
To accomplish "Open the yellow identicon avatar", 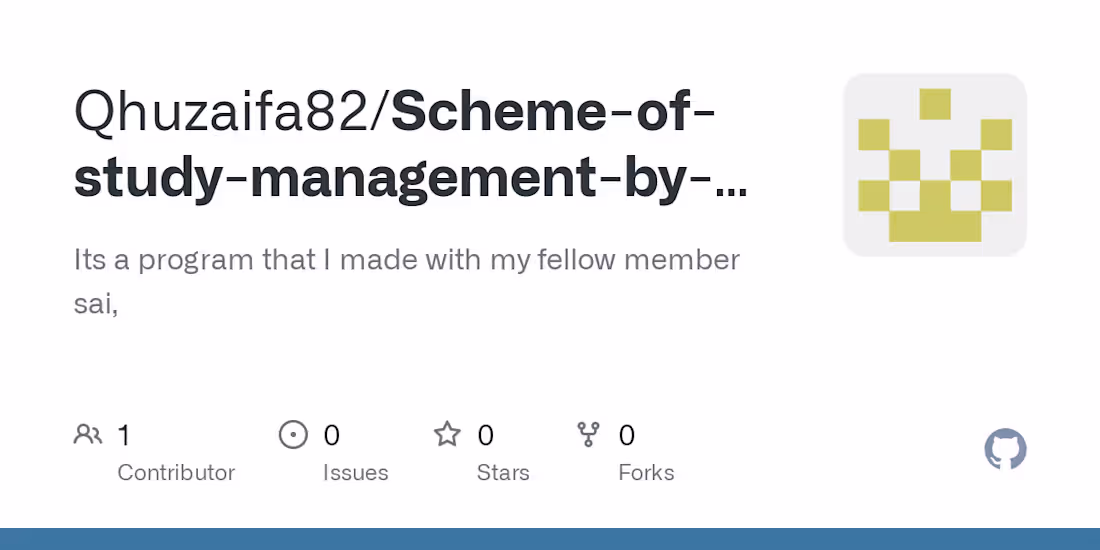I will tap(935, 165).
